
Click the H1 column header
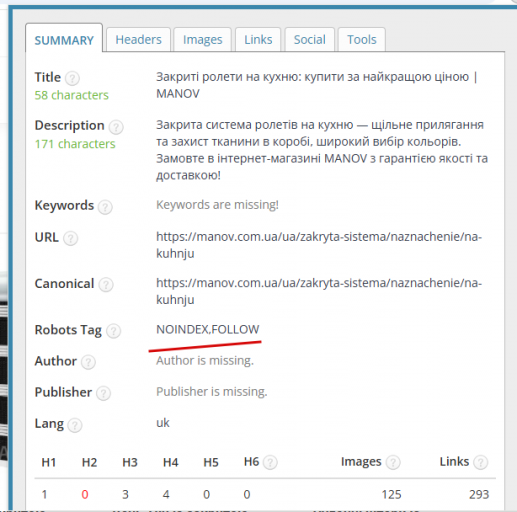pos(49,462)
